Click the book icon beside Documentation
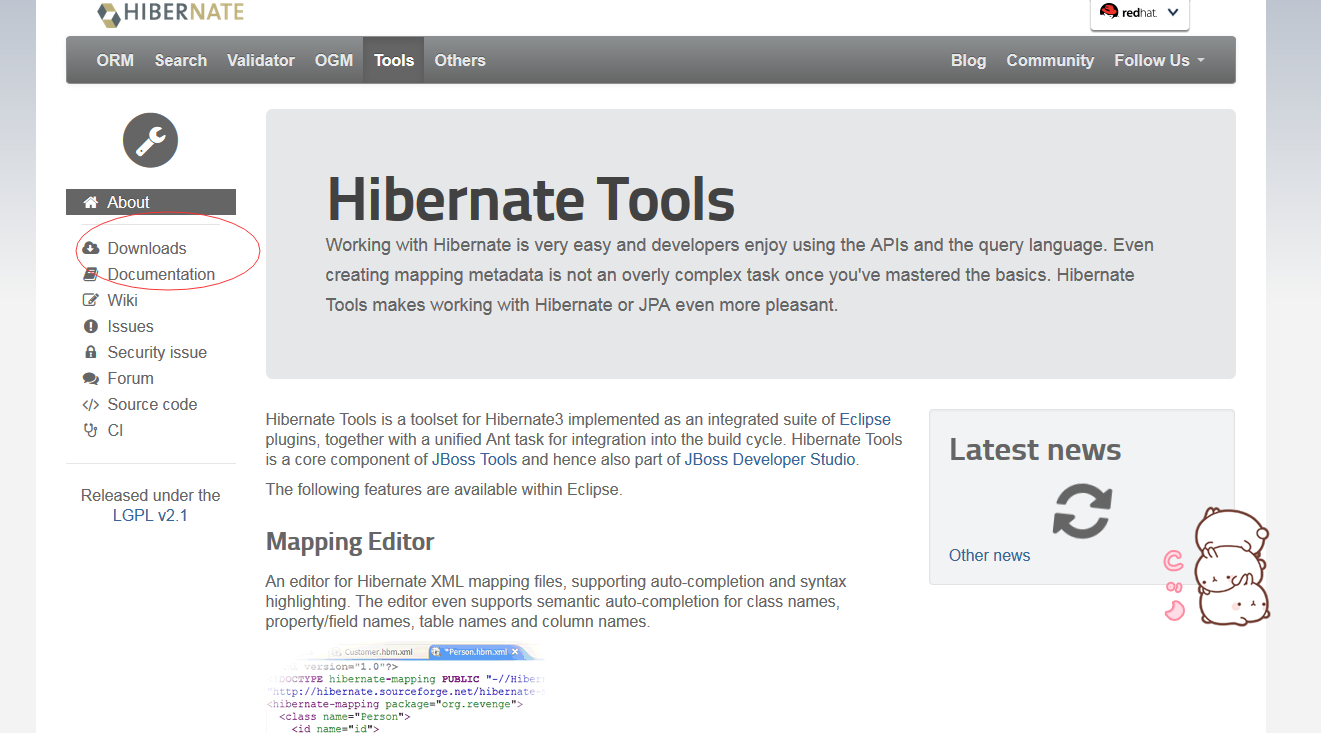This screenshot has height=733, width=1321. pos(91,274)
